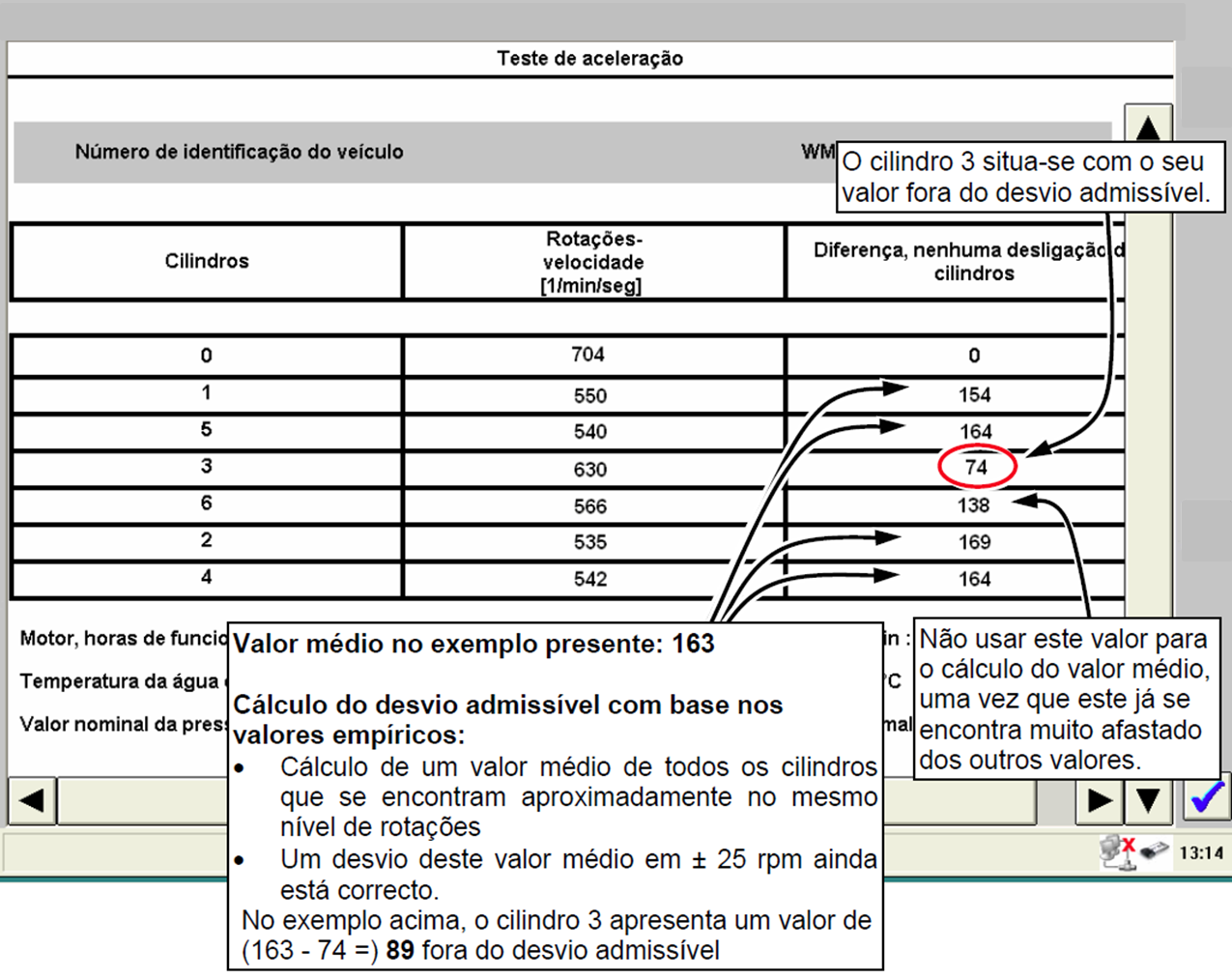
Task: Click the difference value 138
Action: [x=973, y=504]
